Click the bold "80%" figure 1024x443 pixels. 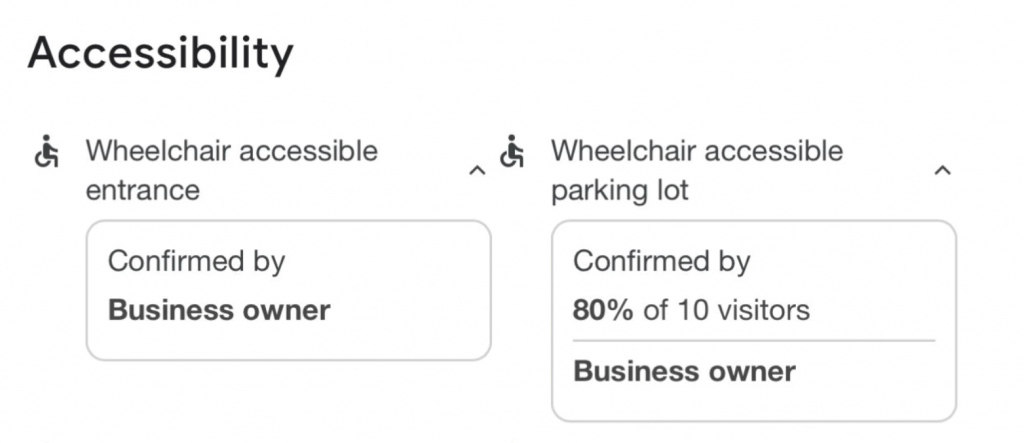(x=602, y=310)
